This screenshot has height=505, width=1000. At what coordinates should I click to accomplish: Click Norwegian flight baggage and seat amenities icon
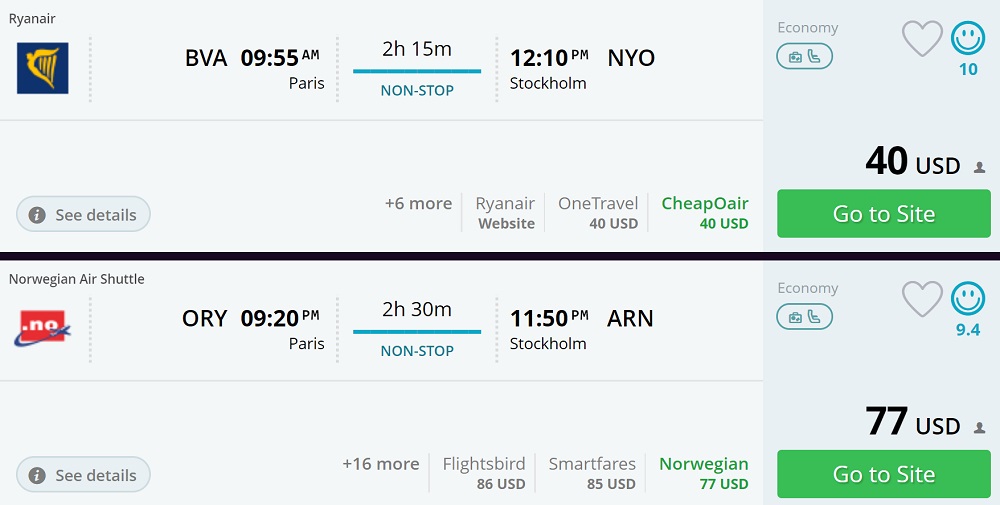tap(804, 317)
